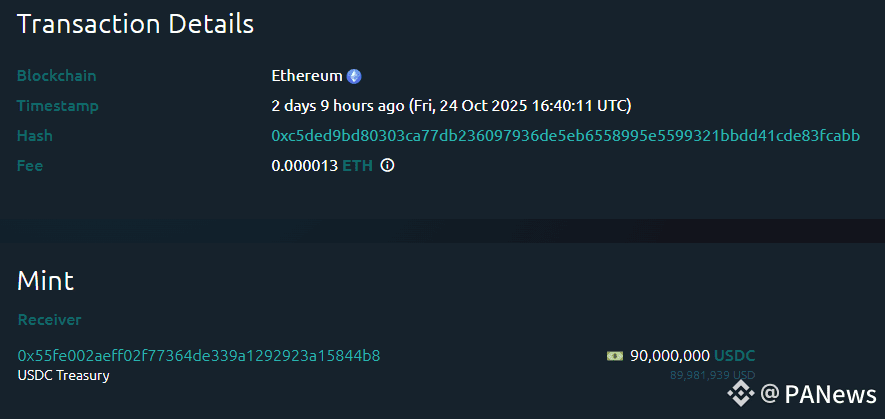This screenshot has width=885, height=419.
Task: Click the Mint section heading
Action: pos(45,281)
